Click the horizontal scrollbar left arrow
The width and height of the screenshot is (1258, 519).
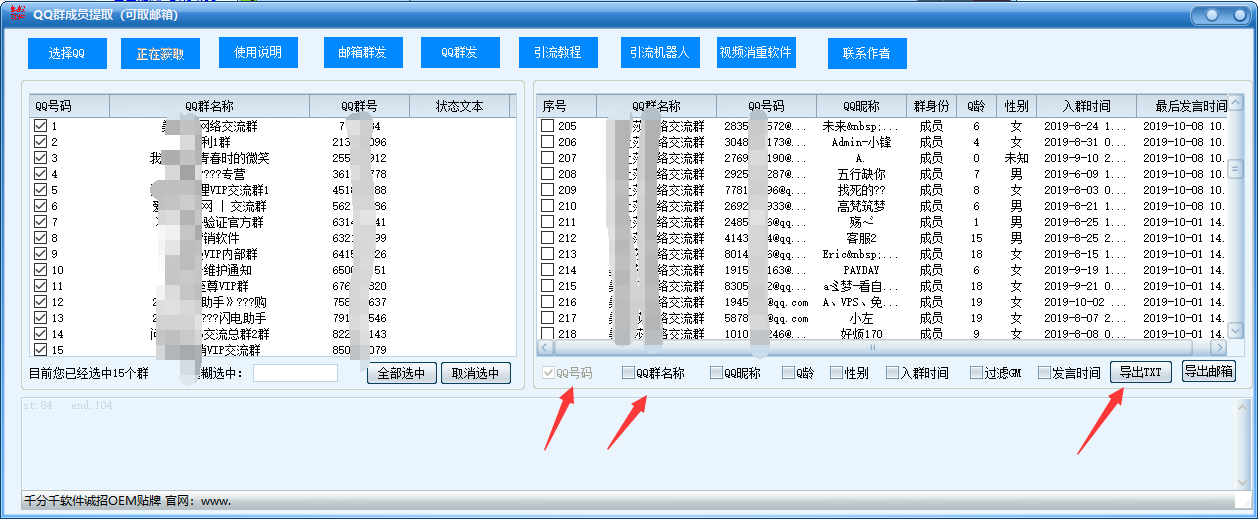coord(546,347)
